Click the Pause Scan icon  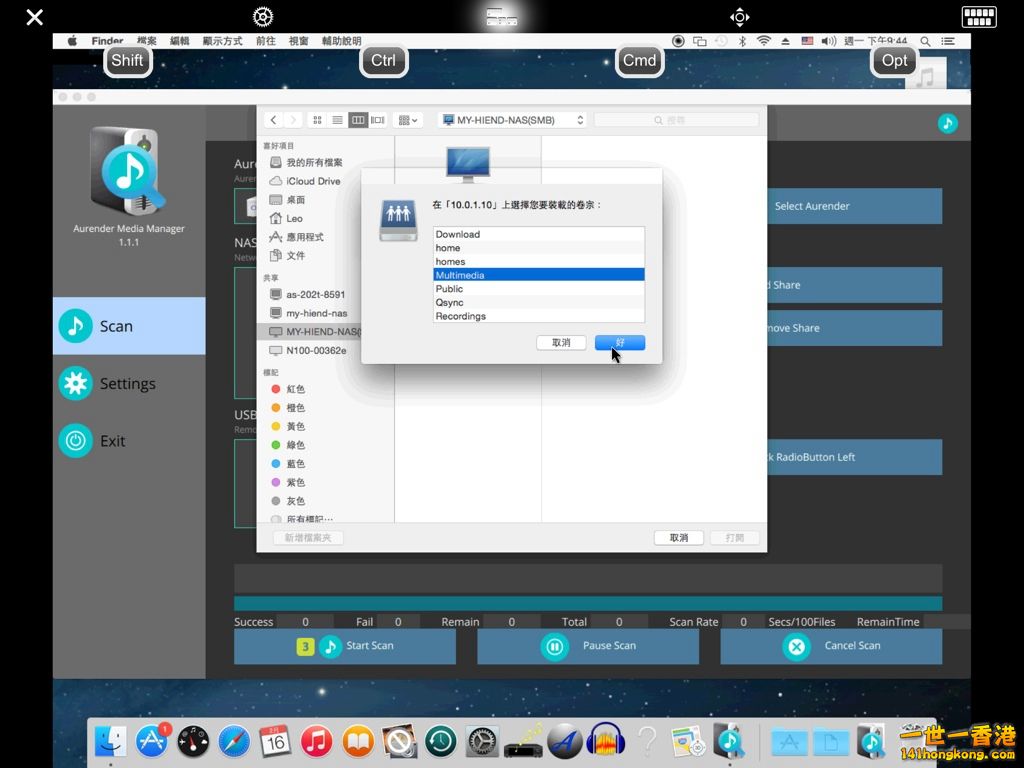(554, 646)
